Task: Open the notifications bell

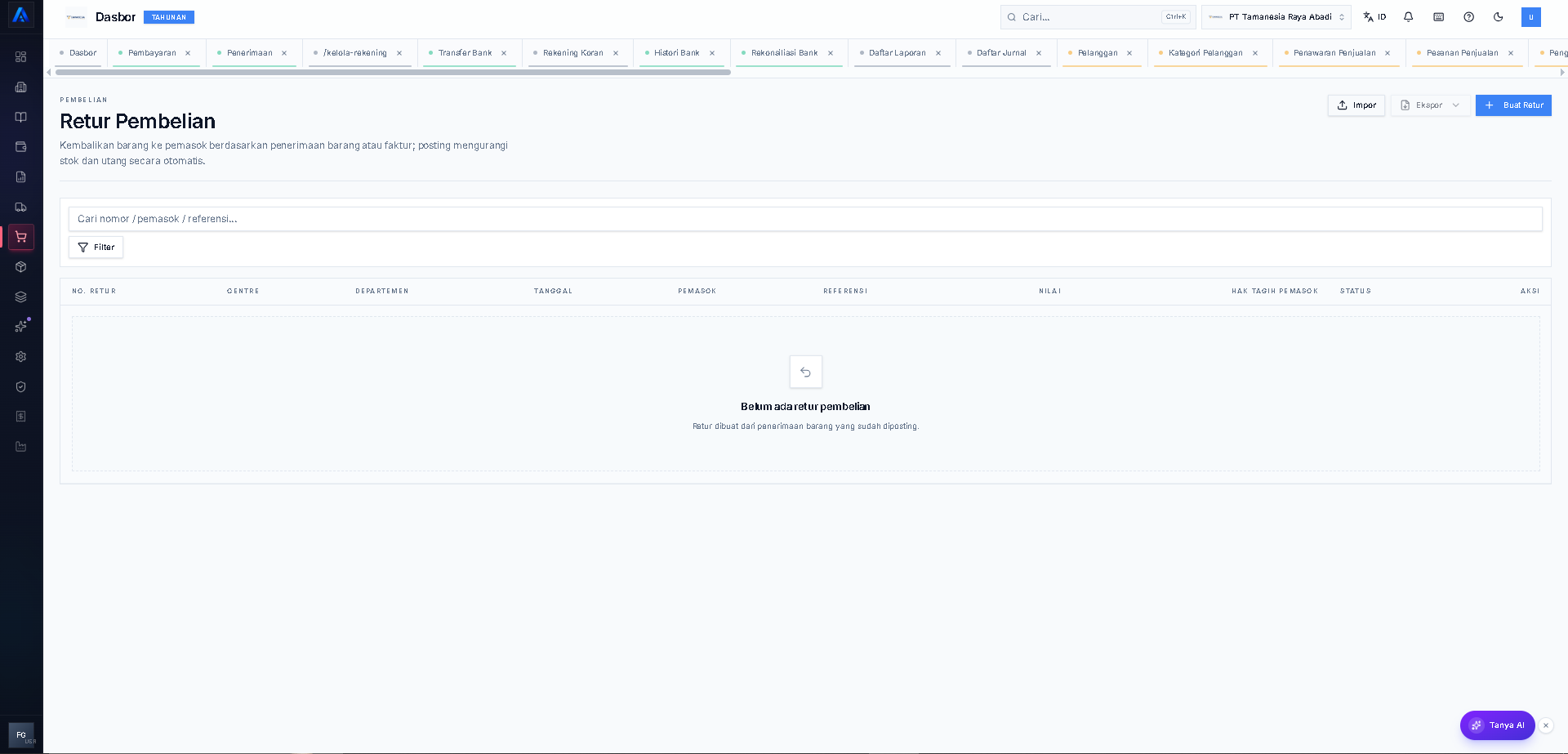Action: (x=1409, y=17)
